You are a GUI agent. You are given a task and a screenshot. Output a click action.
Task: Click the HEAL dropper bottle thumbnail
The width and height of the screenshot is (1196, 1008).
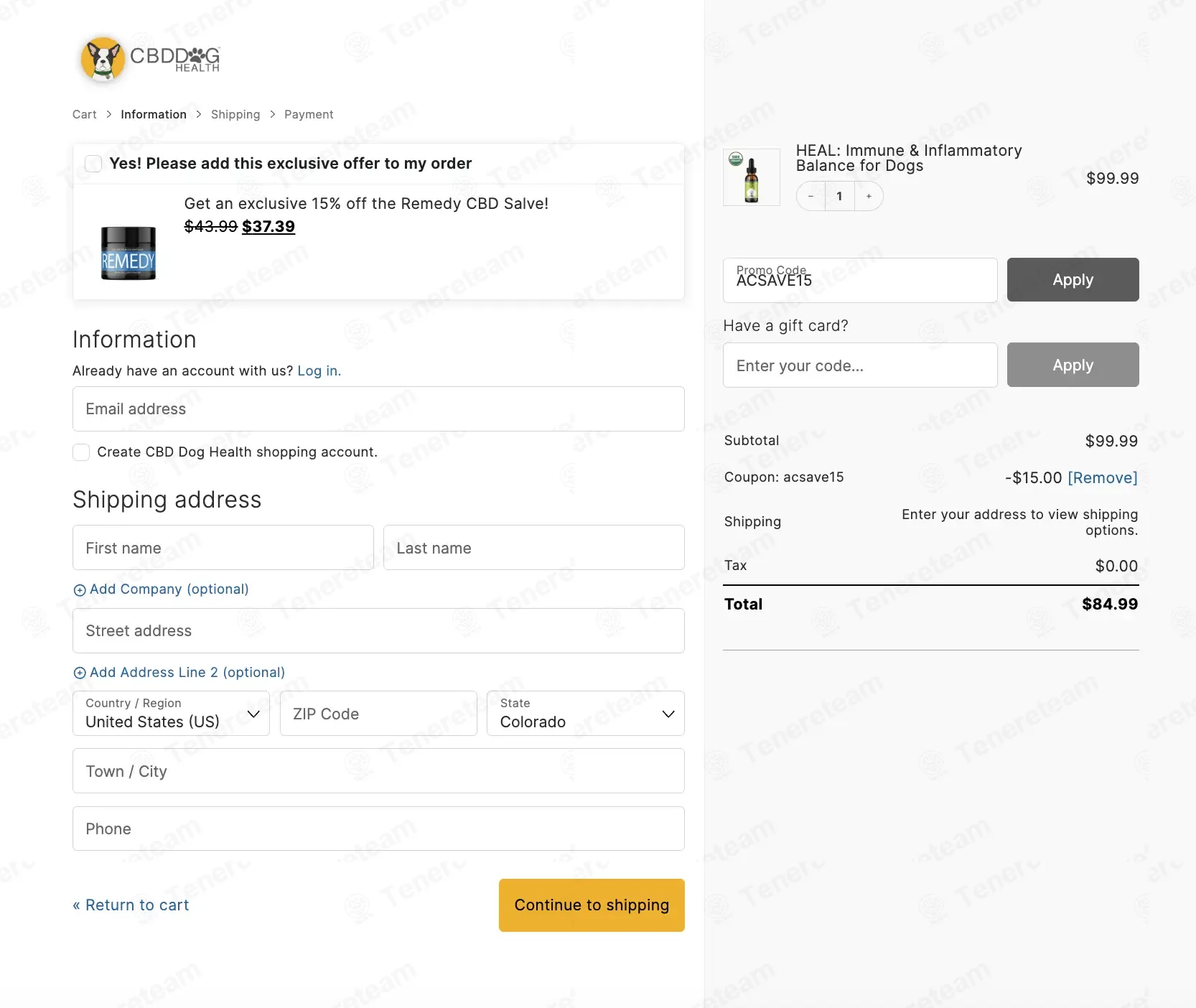point(752,177)
